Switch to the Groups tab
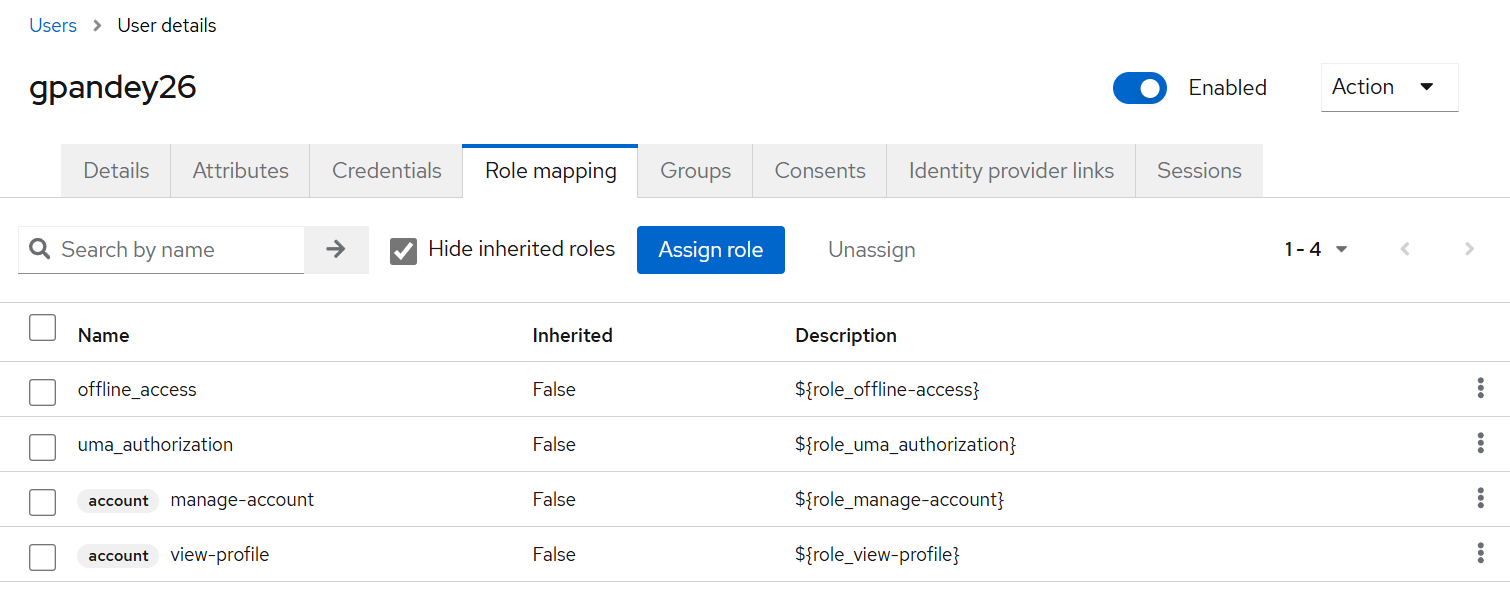Image resolution: width=1510 pixels, height=609 pixels. tap(694, 170)
